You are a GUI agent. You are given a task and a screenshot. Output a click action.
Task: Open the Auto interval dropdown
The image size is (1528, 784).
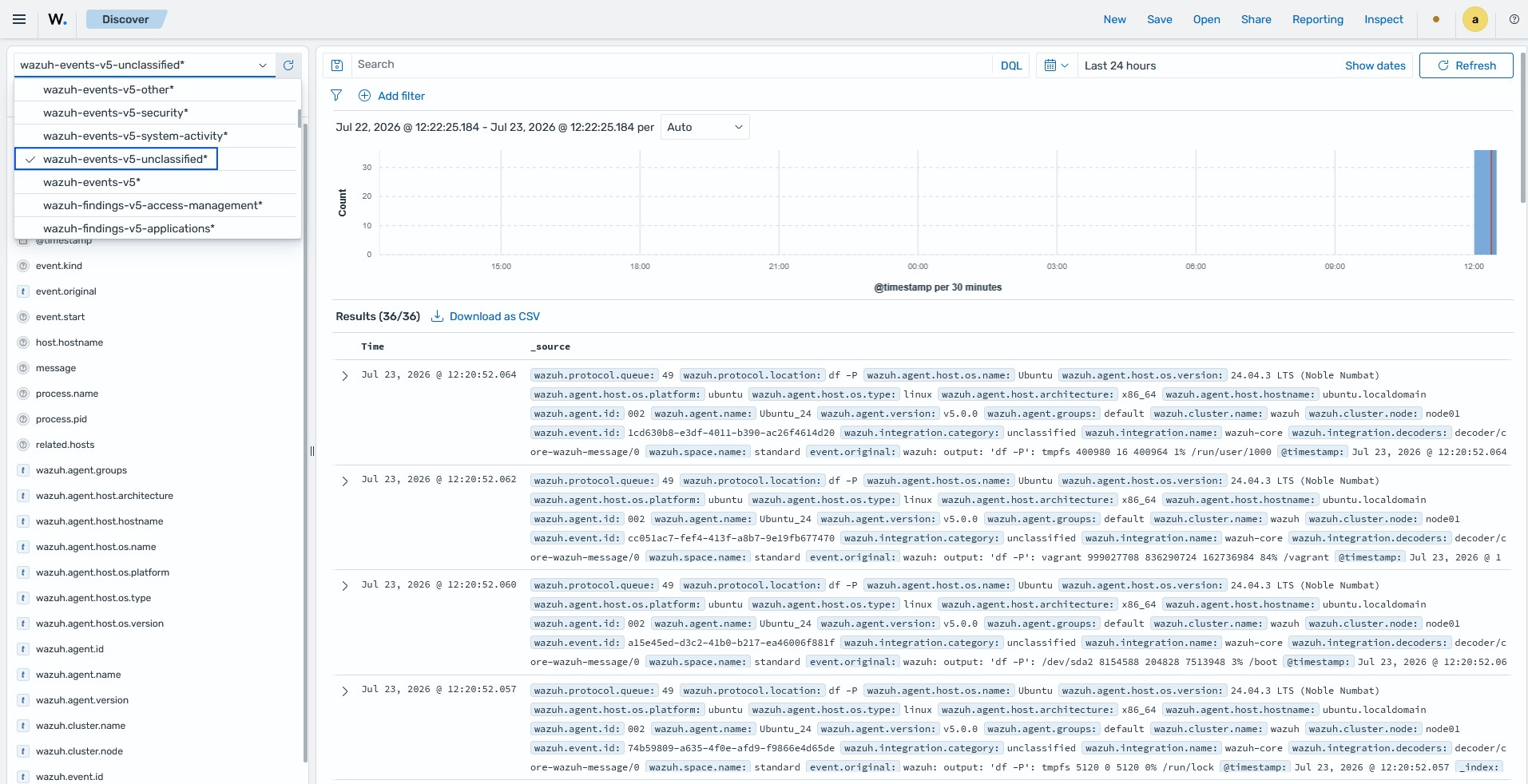click(x=704, y=127)
